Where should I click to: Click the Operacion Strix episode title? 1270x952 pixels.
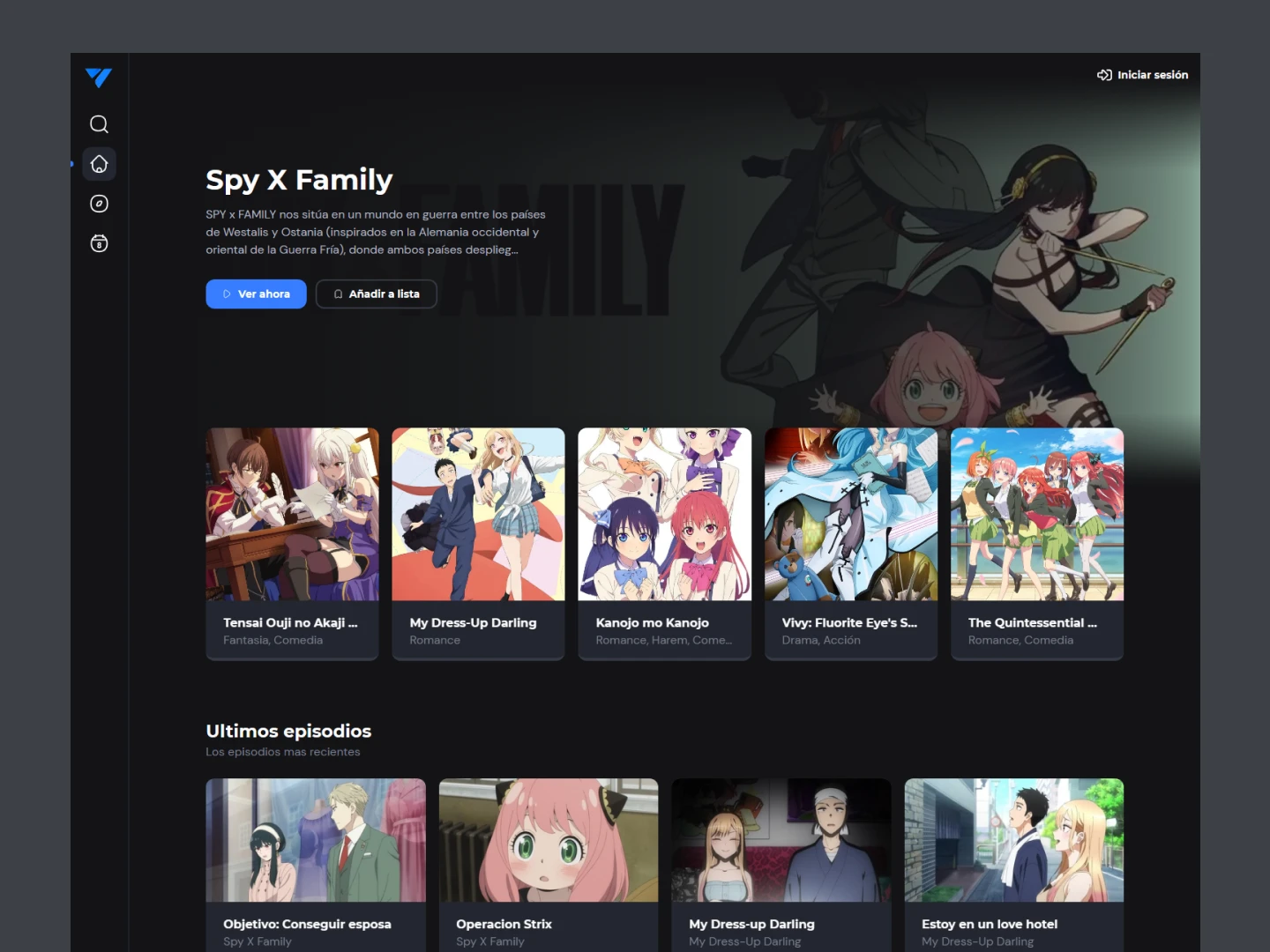coord(504,924)
